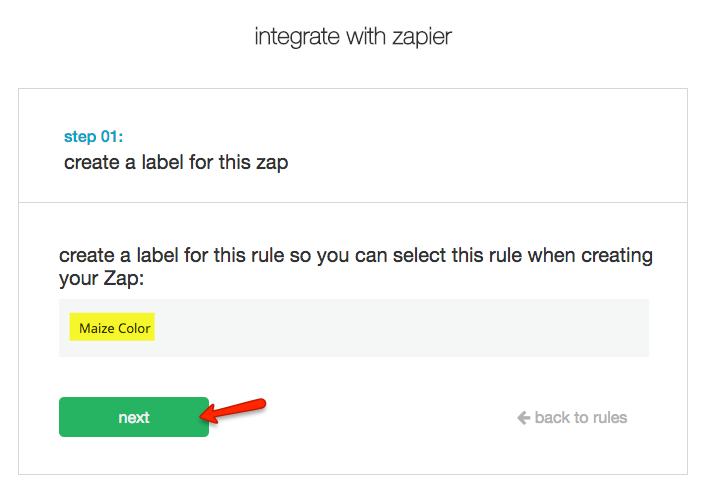Click the blue step 01 label
The width and height of the screenshot is (706, 494).
(x=93, y=136)
